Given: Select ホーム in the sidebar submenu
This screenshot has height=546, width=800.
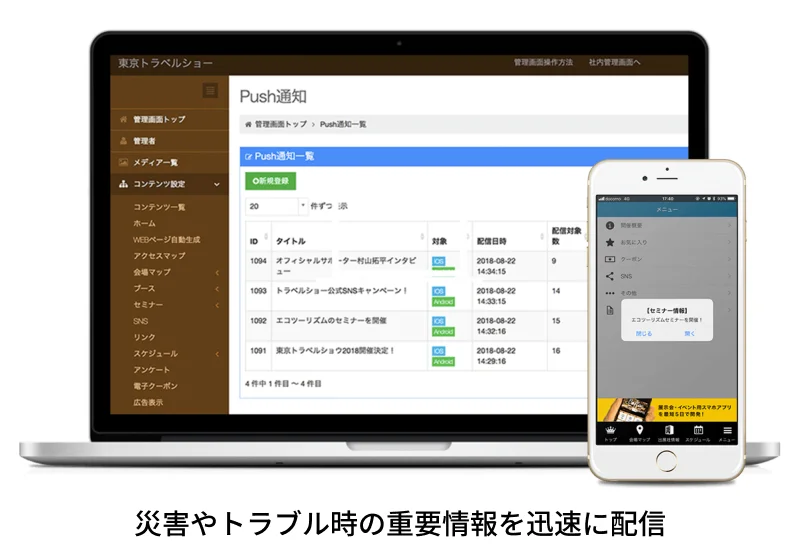Looking at the screenshot, I should click(x=144, y=223).
